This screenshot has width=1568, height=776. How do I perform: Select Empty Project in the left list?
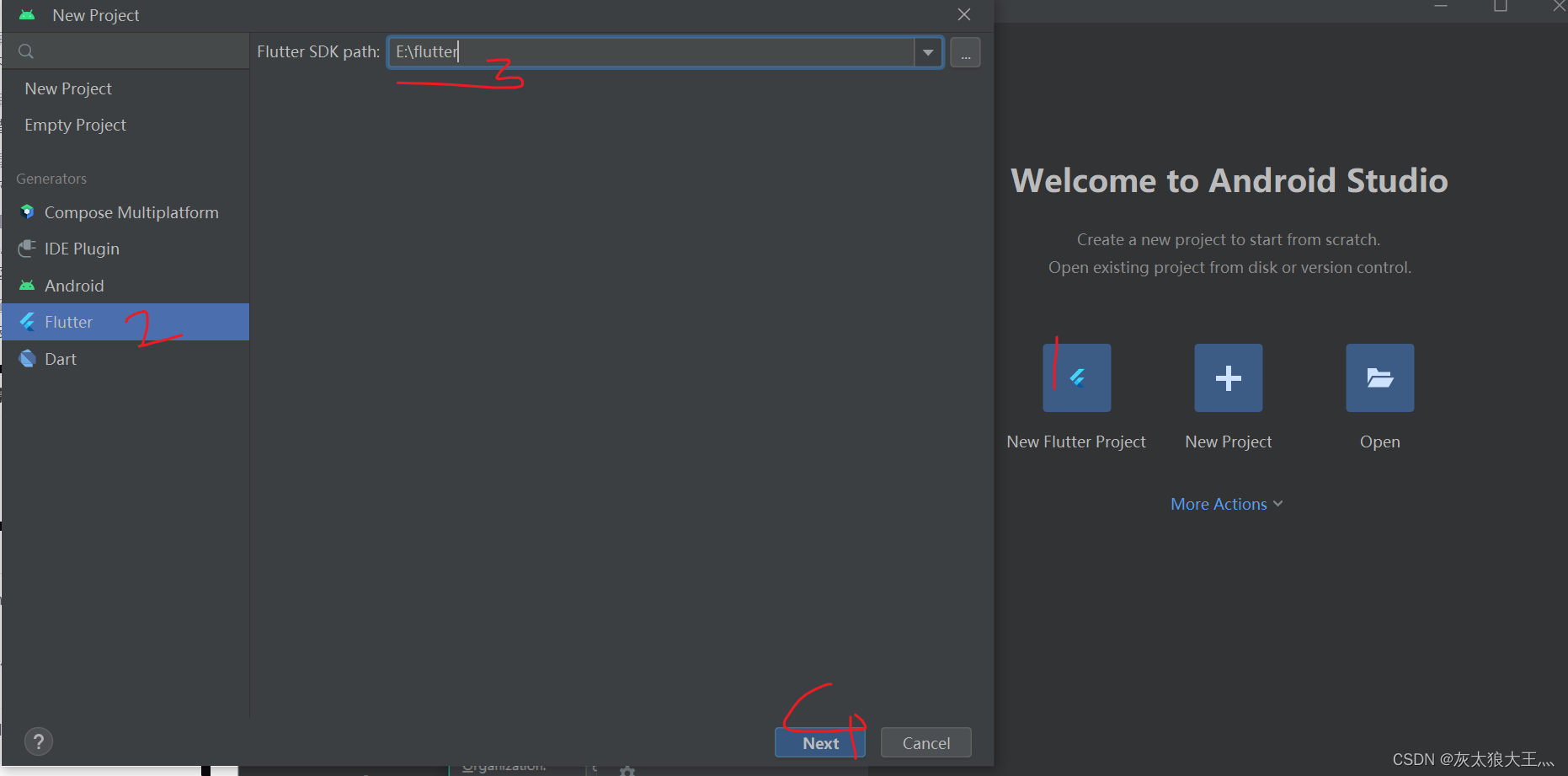point(75,125)
